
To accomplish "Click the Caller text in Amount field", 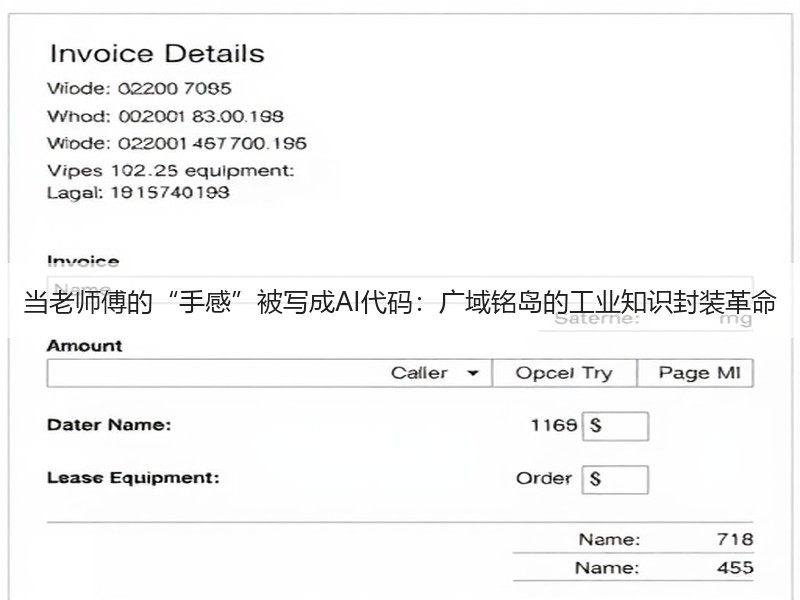I will pyautogui.click(x=419, y=373).
